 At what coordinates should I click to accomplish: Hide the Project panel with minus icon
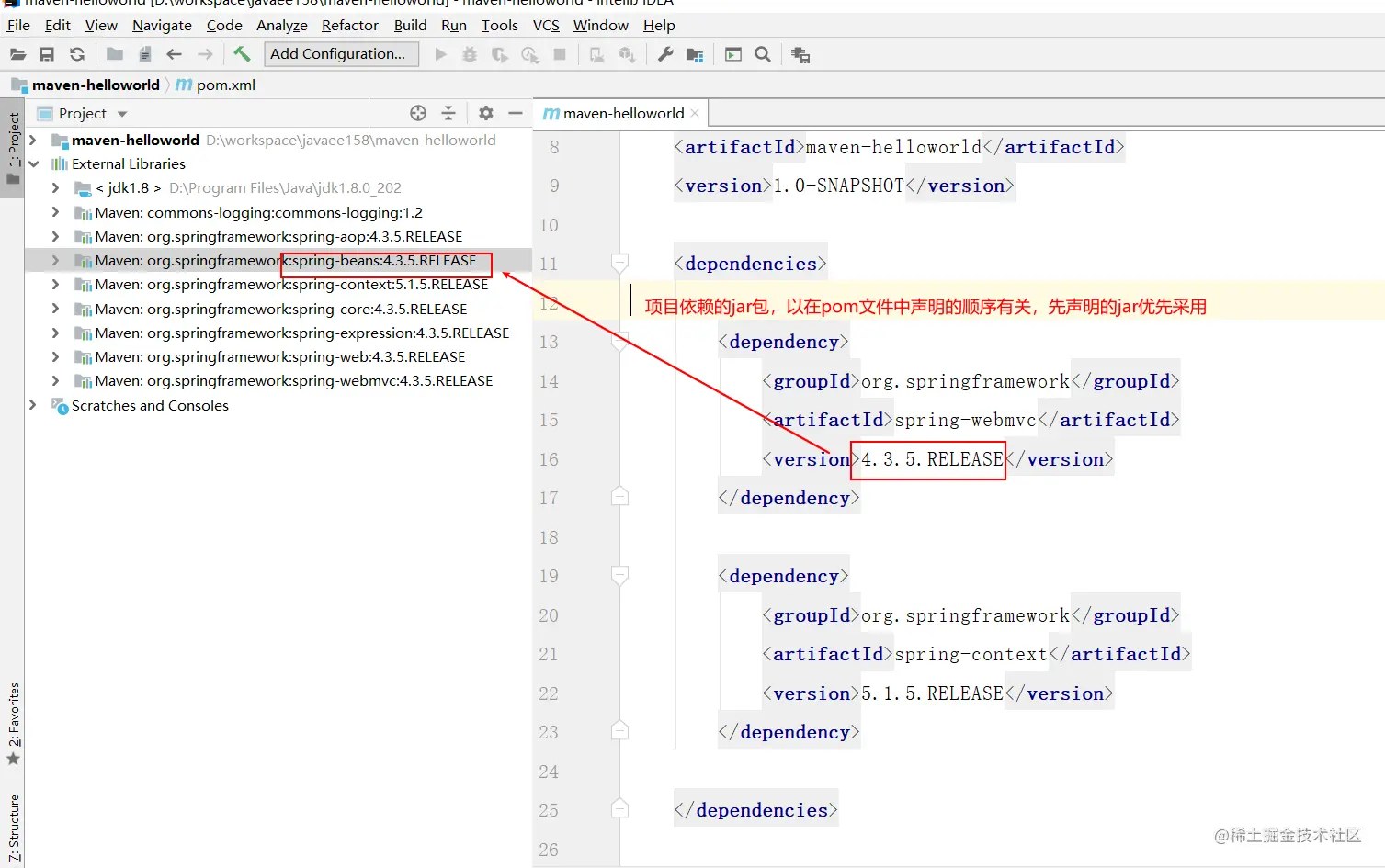516,113
